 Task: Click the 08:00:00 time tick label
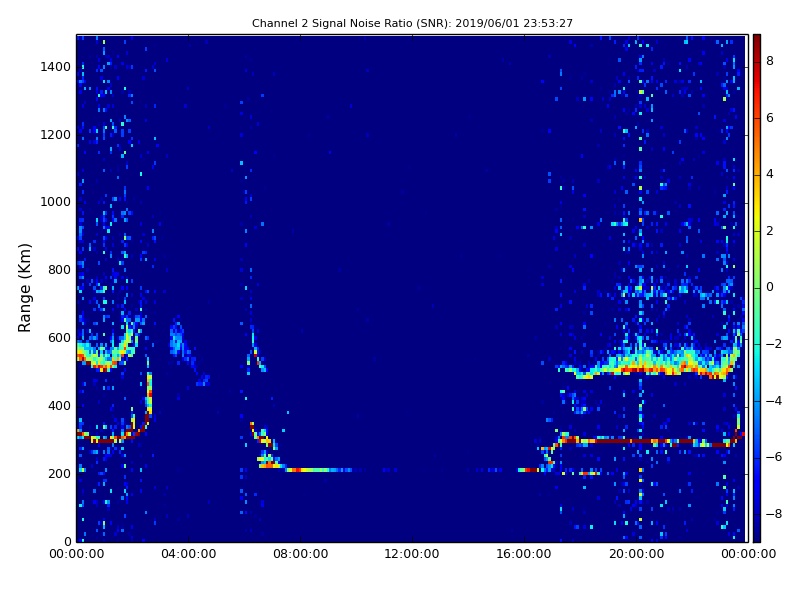[x=301, y=554]
